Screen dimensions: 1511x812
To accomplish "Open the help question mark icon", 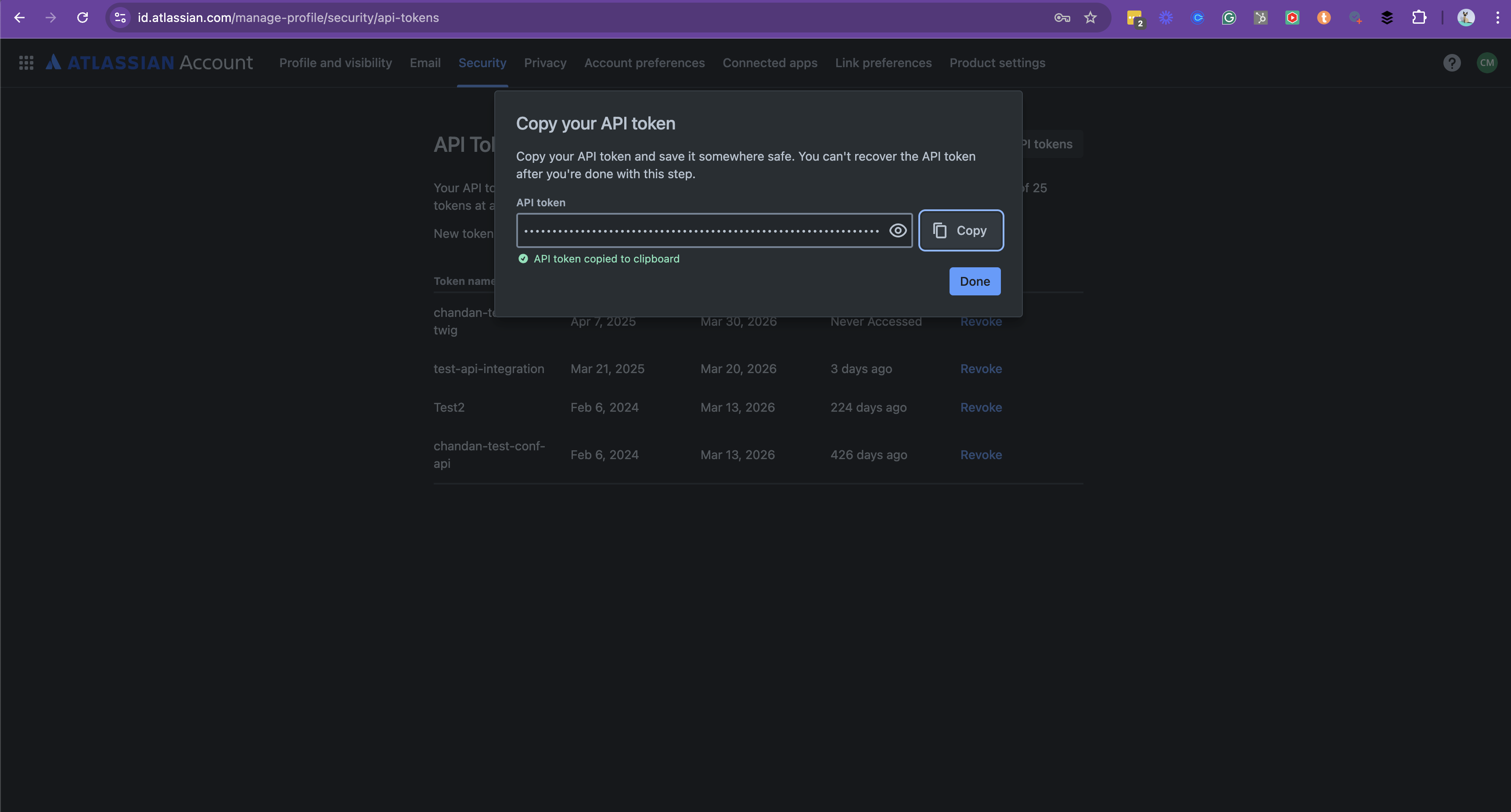I will [x=1451, y=63].
